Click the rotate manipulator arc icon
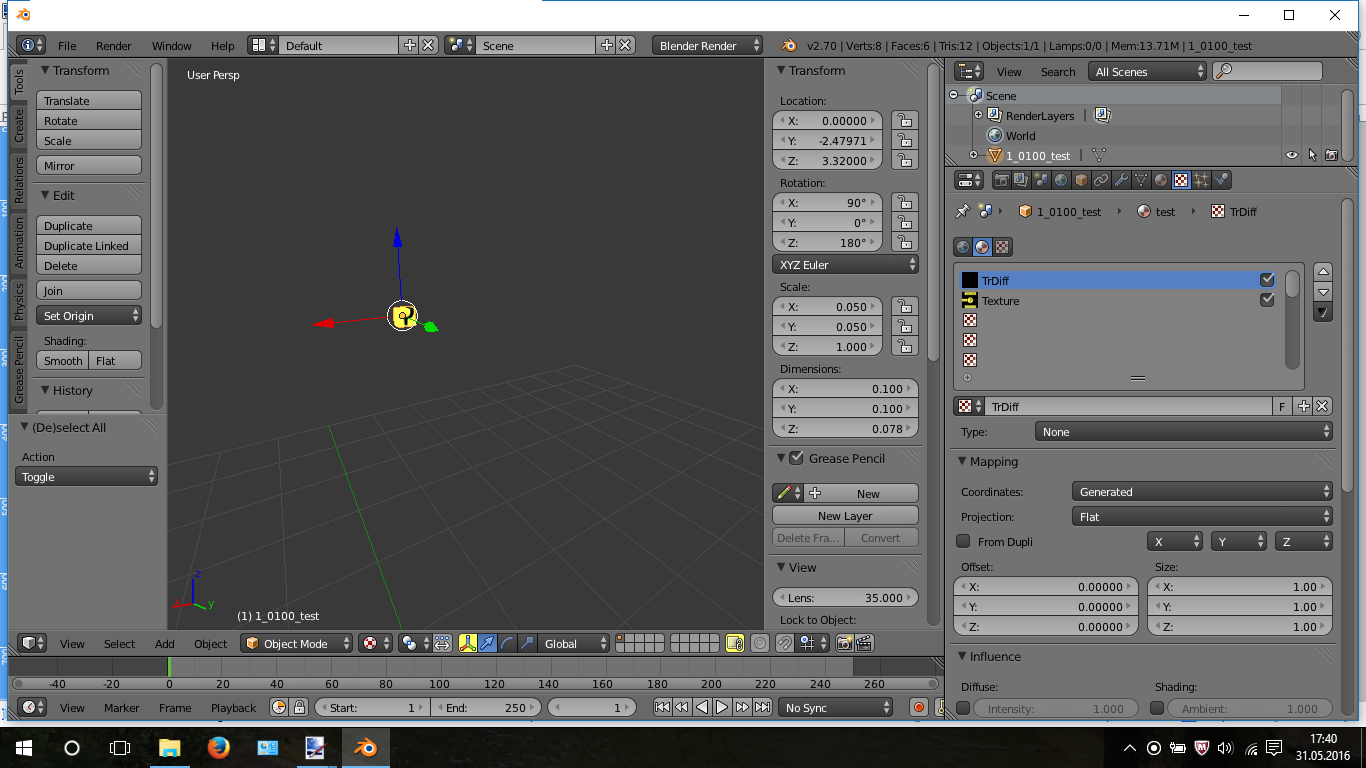The width and height of the screenshot is (1366, 768). click(507, 644)
